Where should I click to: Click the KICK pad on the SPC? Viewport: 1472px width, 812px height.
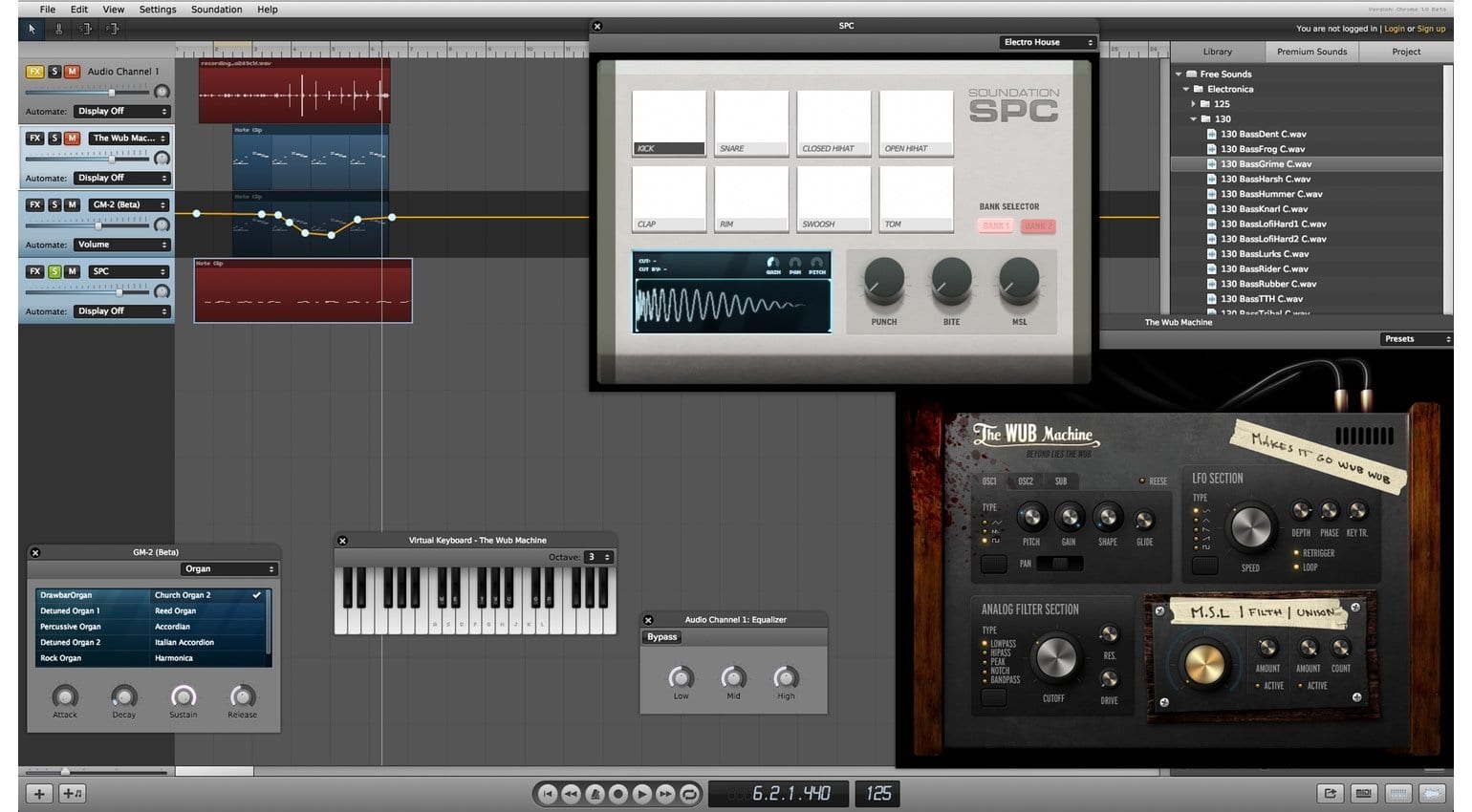pos(669,123)
